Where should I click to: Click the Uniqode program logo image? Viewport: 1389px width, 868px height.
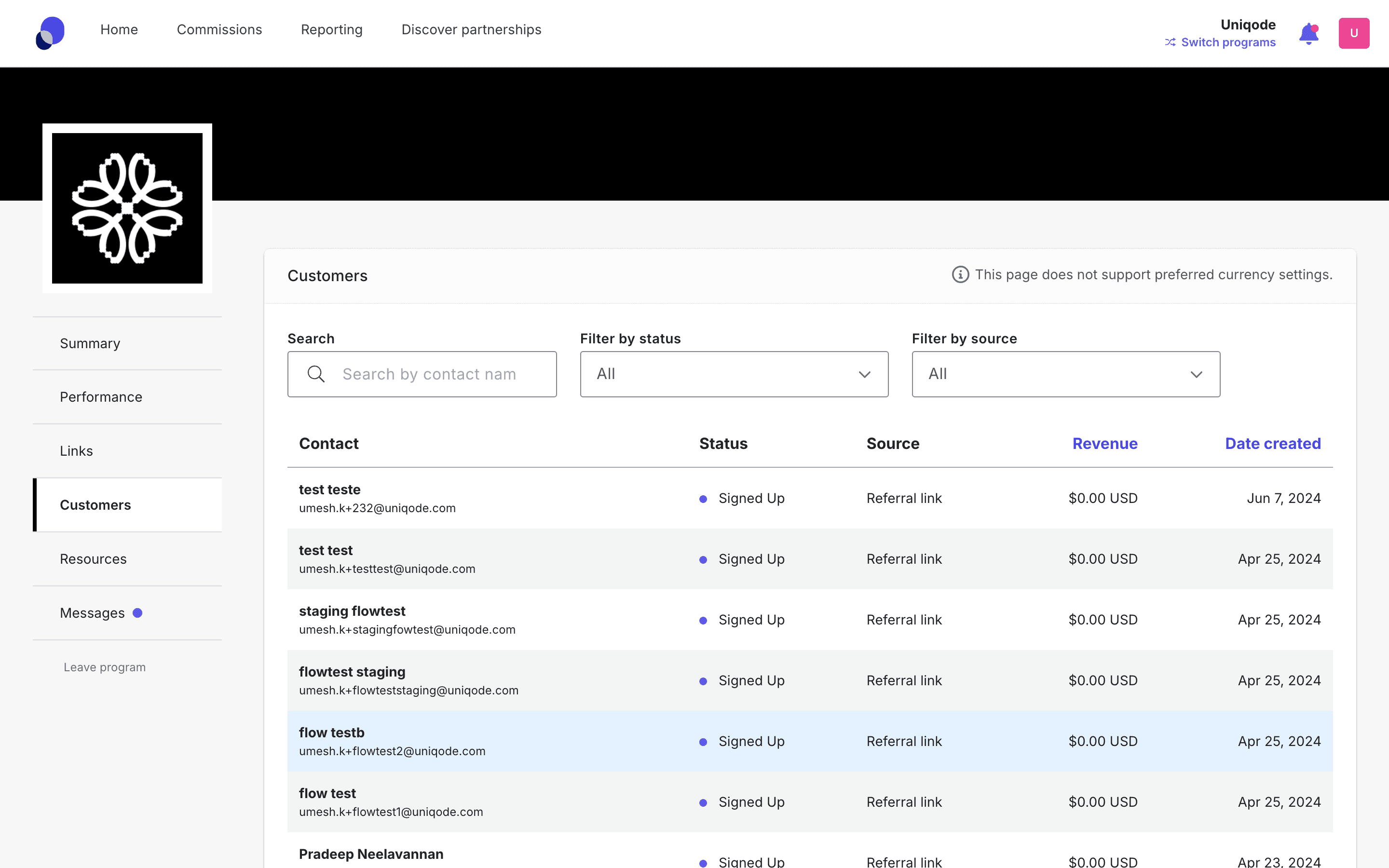pos(127,208)
